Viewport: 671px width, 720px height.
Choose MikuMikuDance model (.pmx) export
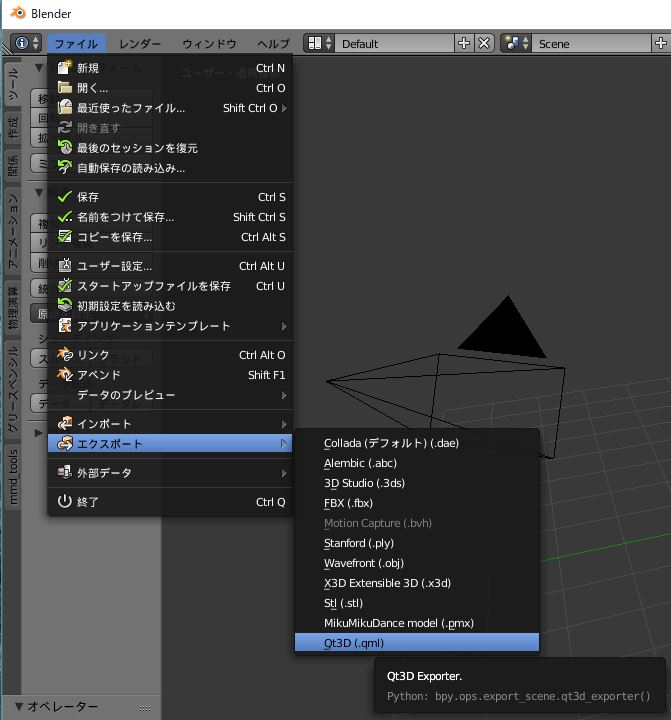(417, 623)
